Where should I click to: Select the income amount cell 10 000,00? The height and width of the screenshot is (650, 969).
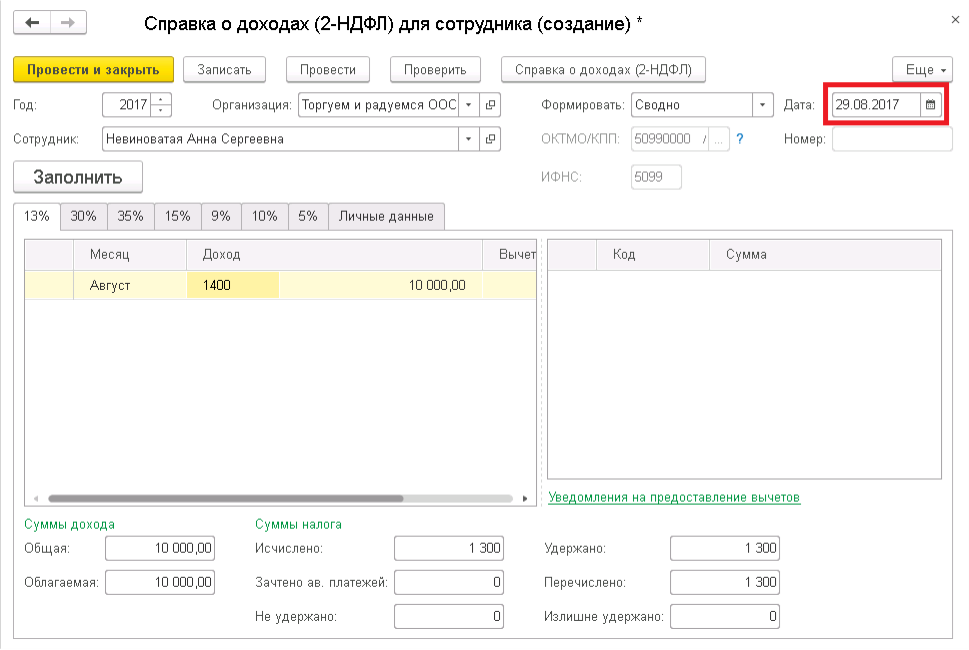click(380, 285)
